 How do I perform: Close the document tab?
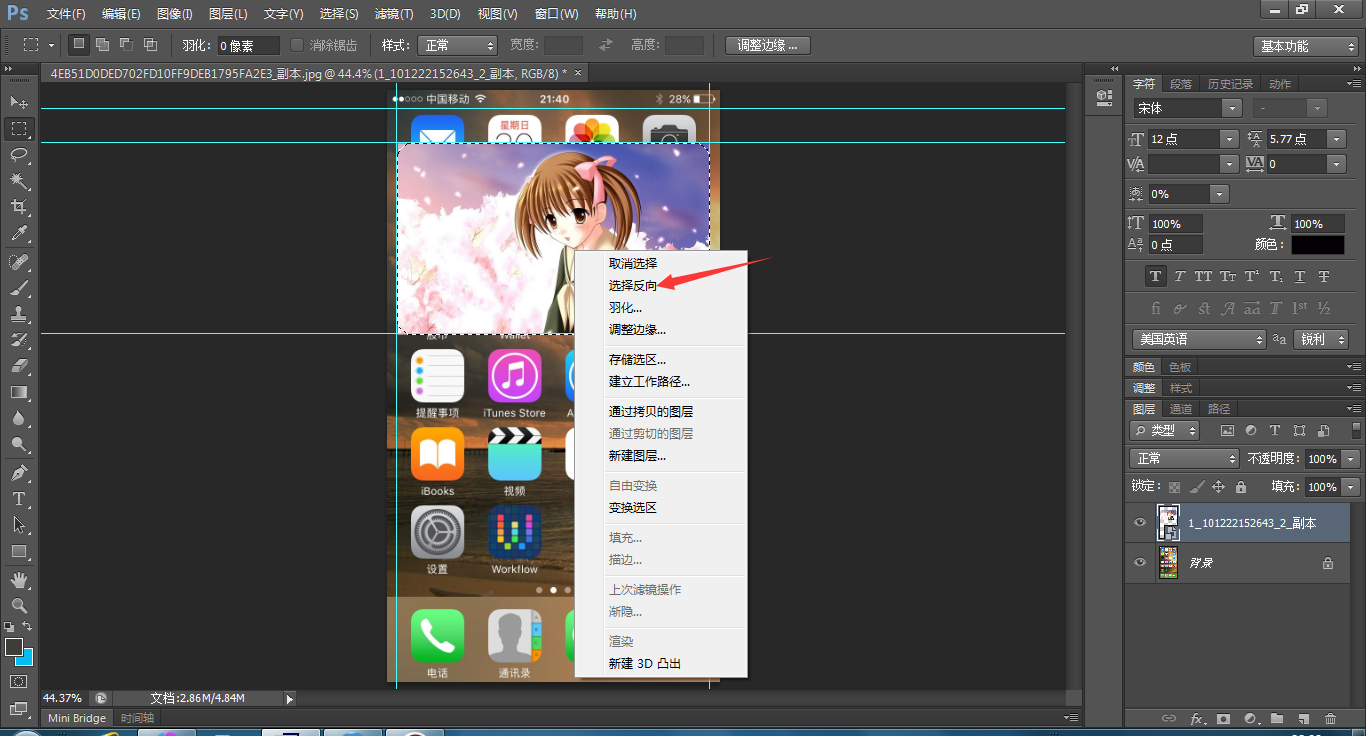(577, 72)
